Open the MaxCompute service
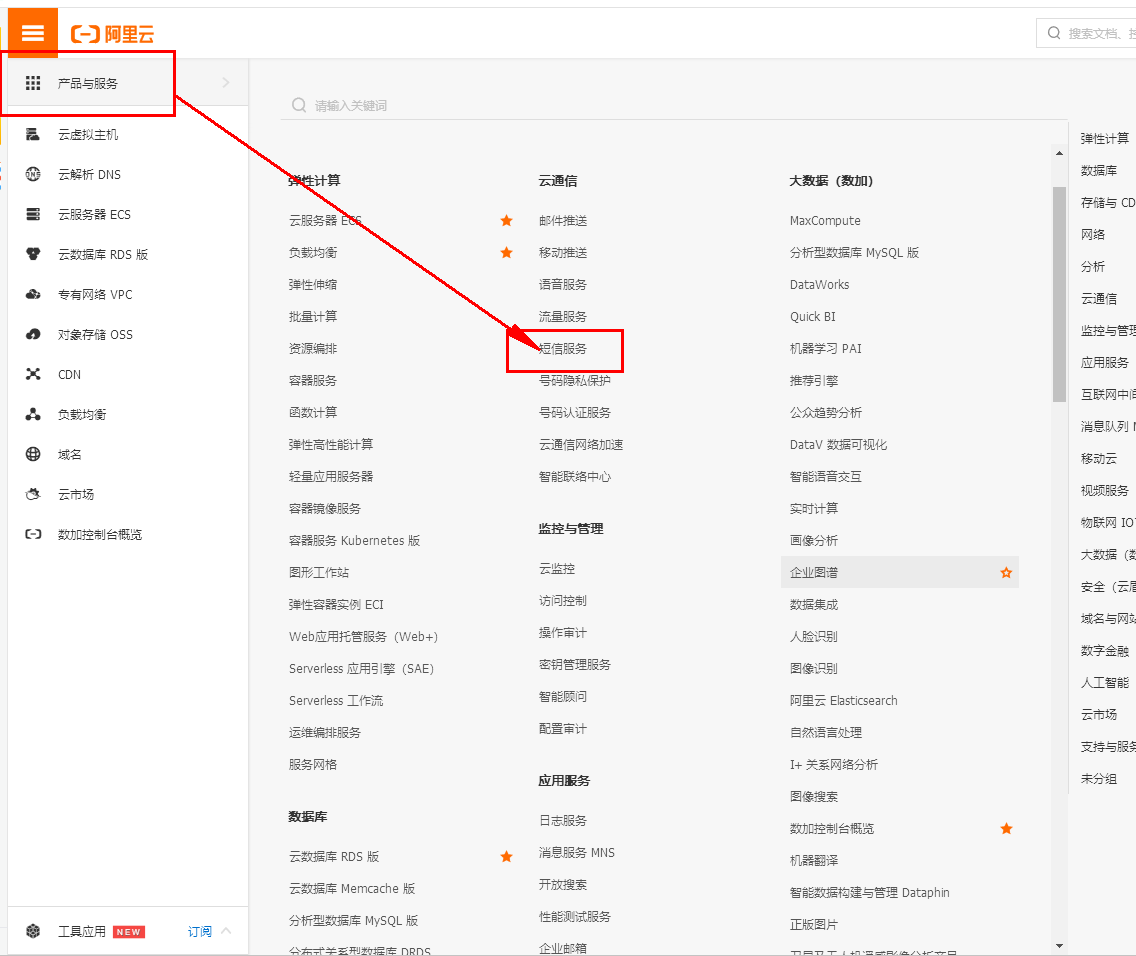 pyautogui.click(x=825, y=220)
